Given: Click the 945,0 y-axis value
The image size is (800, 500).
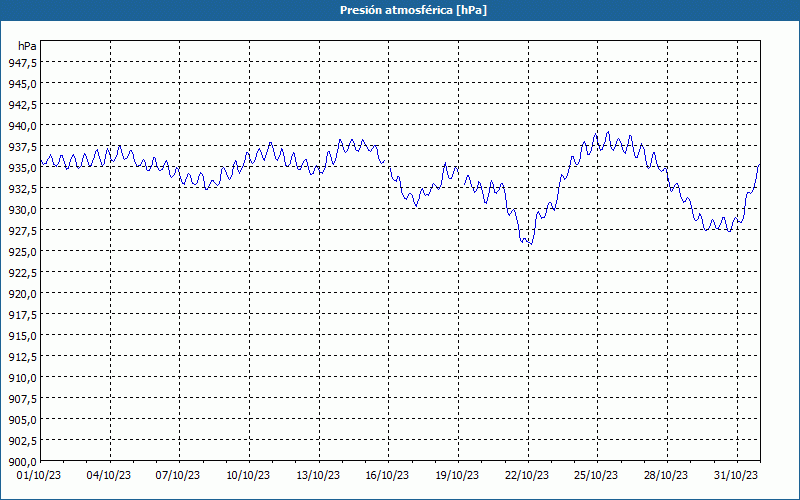Looking at the screenshot, I should pyautogui.click(x=22, y=83).
